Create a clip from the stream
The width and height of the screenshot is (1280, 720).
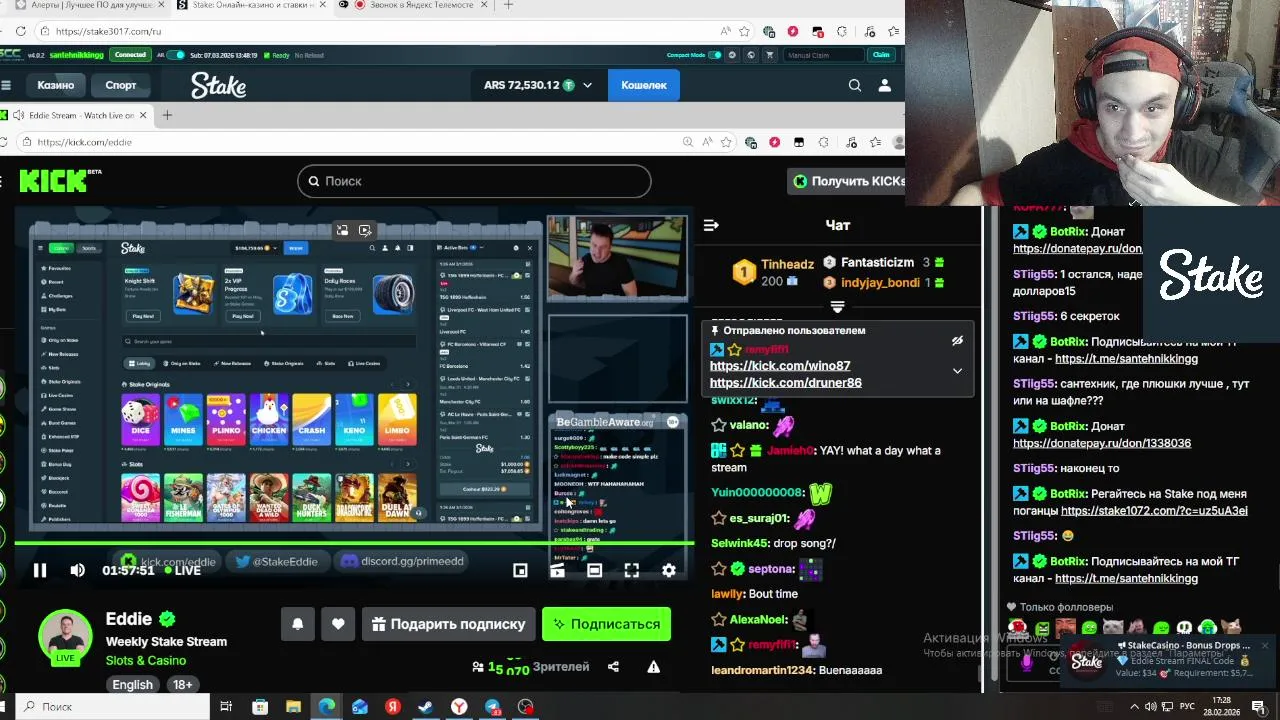coord(557,570)
